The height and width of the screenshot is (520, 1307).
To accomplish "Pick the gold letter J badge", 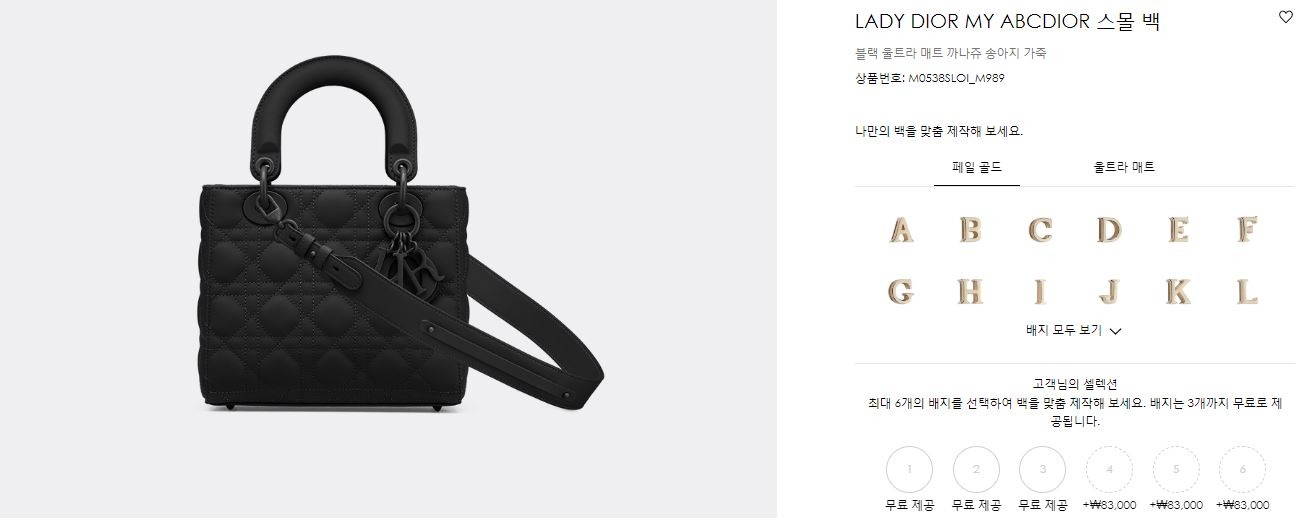I will 1108,292.
